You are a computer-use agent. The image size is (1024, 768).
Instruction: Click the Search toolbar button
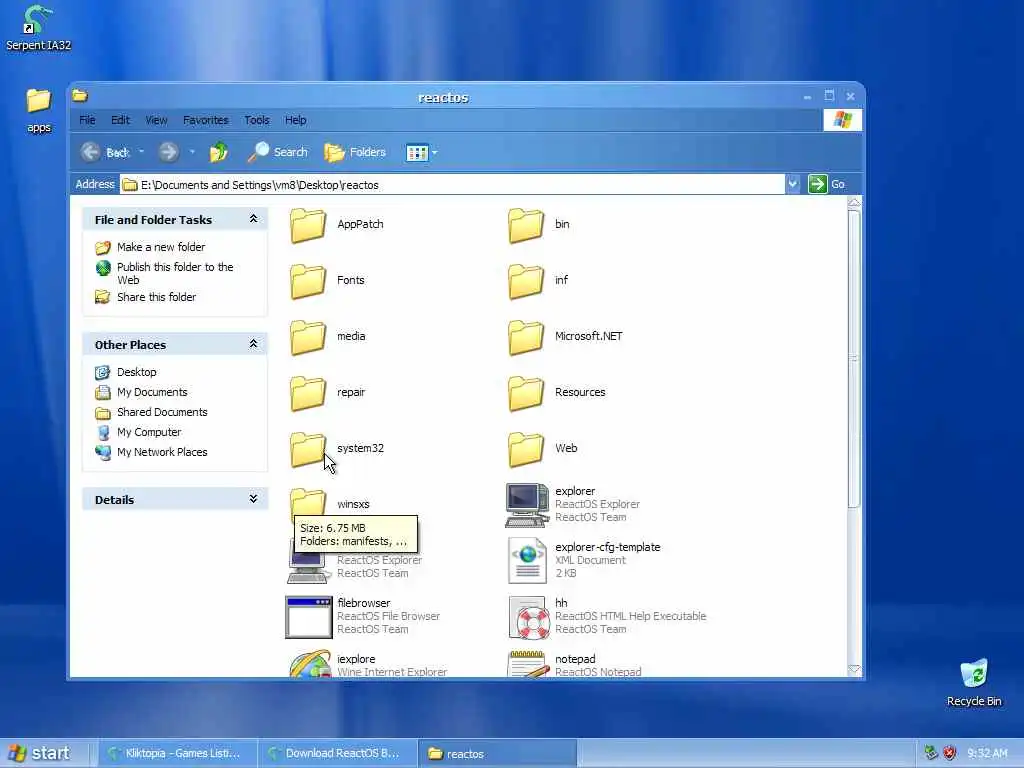pos(278,152)
